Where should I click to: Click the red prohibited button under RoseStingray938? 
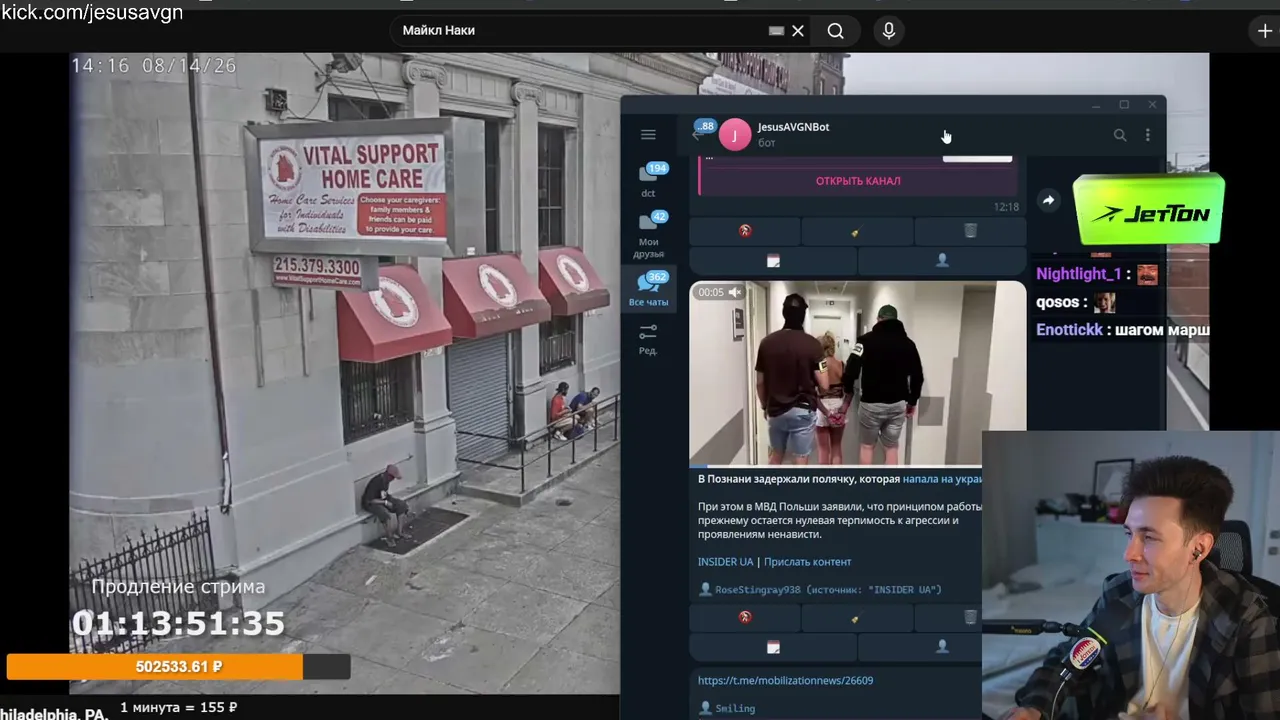point(745,618)
